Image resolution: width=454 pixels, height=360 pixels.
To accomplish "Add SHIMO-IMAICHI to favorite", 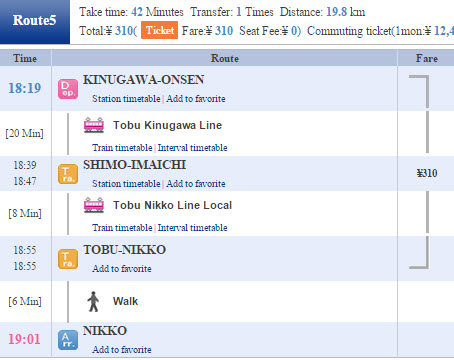I will tap(196, 184).
